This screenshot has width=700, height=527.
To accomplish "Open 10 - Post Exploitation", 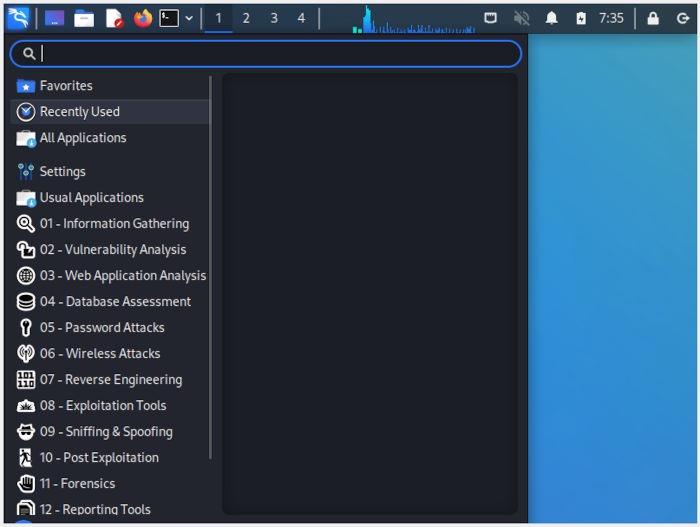I will tap(110, 457).
